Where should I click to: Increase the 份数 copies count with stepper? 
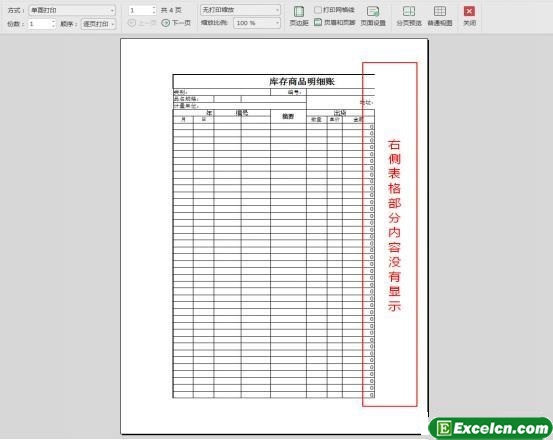(53, 22)
